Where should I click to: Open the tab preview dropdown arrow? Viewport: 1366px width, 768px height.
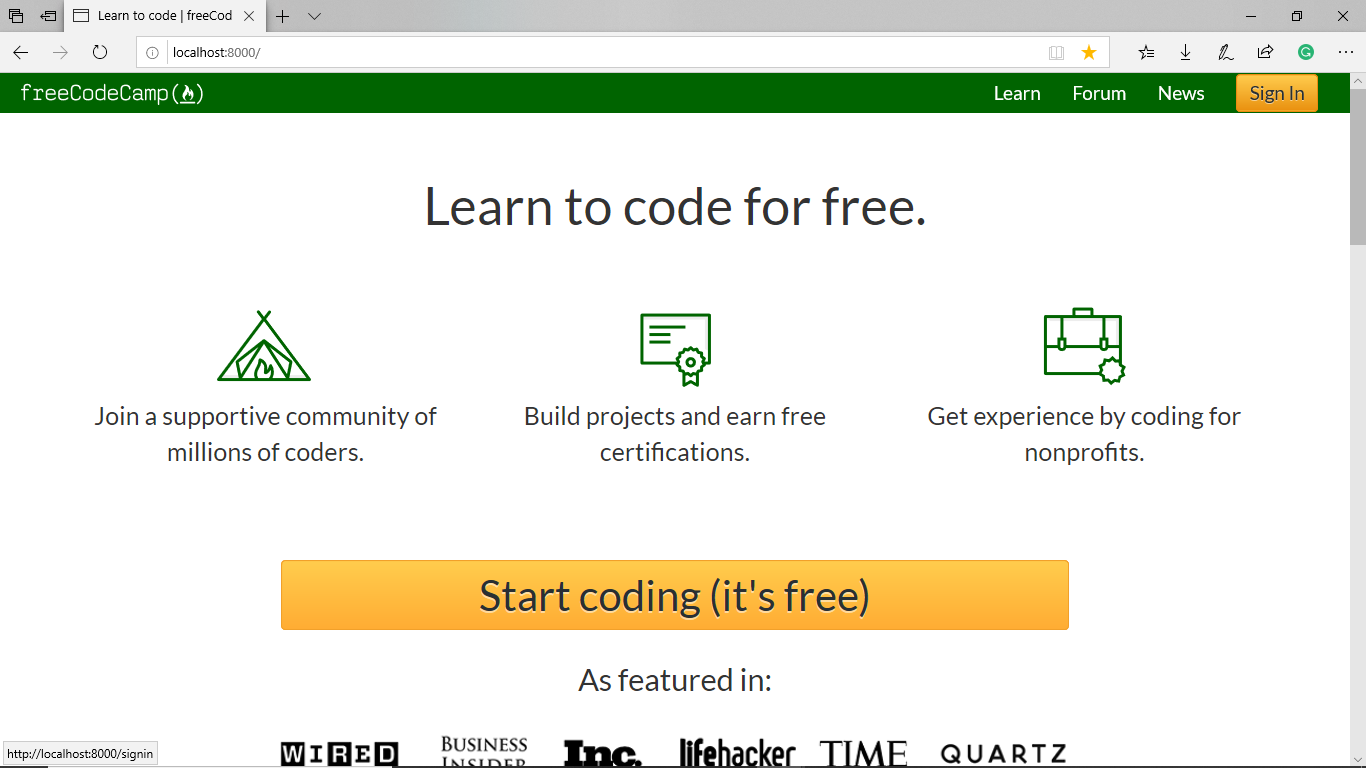pos(314,16)
